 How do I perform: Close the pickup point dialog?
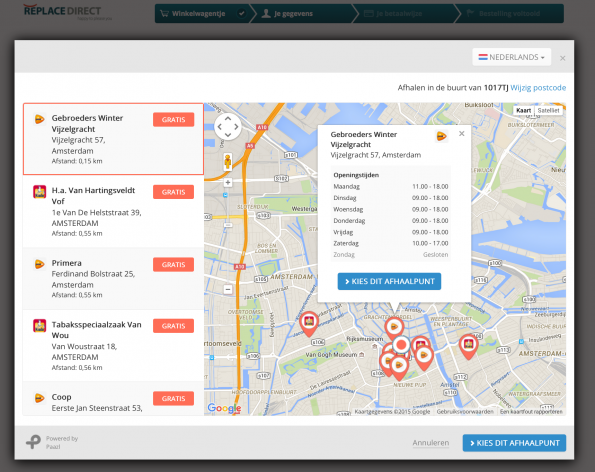[x=563, y=58]
